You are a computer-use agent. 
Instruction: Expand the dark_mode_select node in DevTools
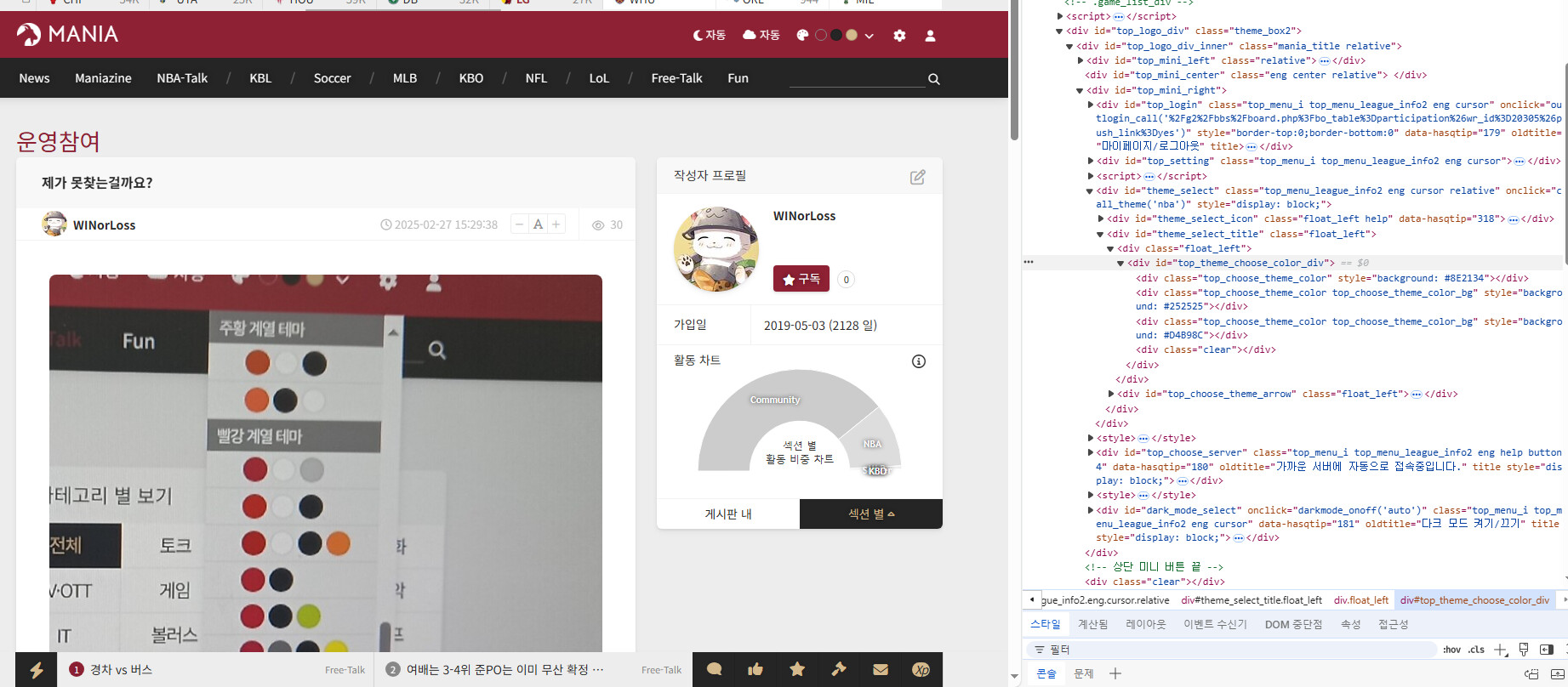(x=1091, y=510)
